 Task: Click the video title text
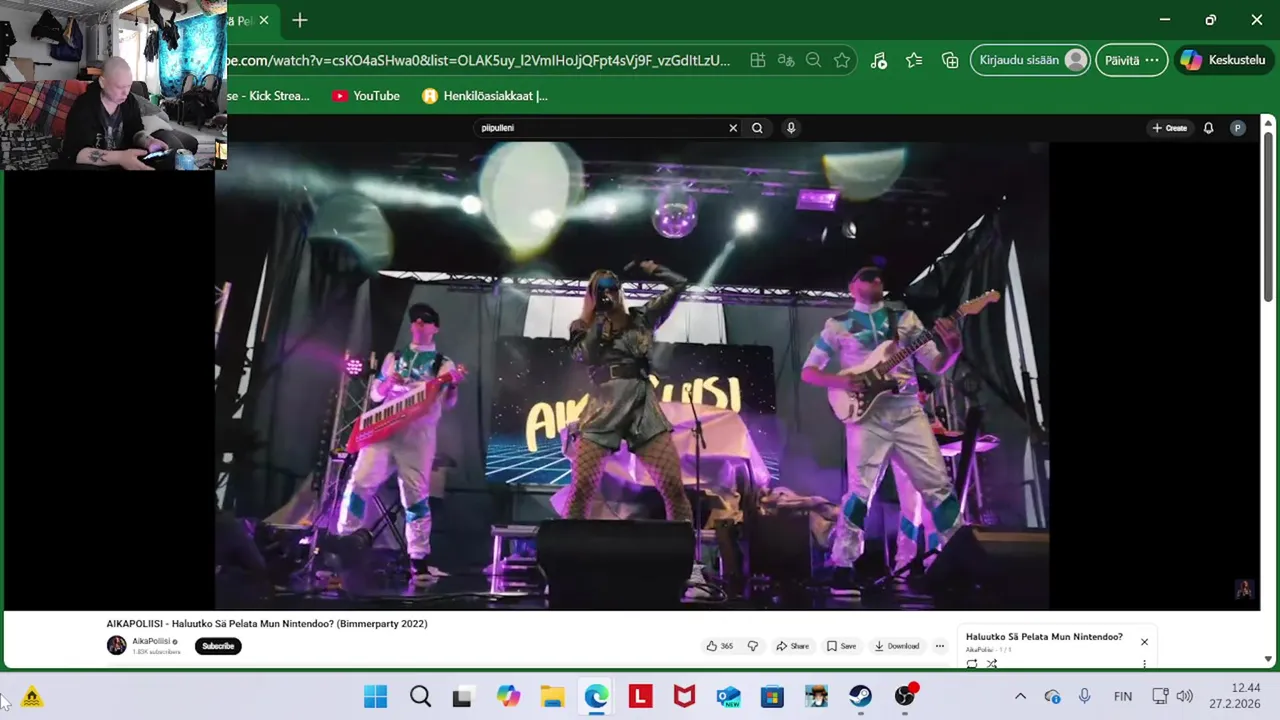pyautogui.click(x=267, y=623)
